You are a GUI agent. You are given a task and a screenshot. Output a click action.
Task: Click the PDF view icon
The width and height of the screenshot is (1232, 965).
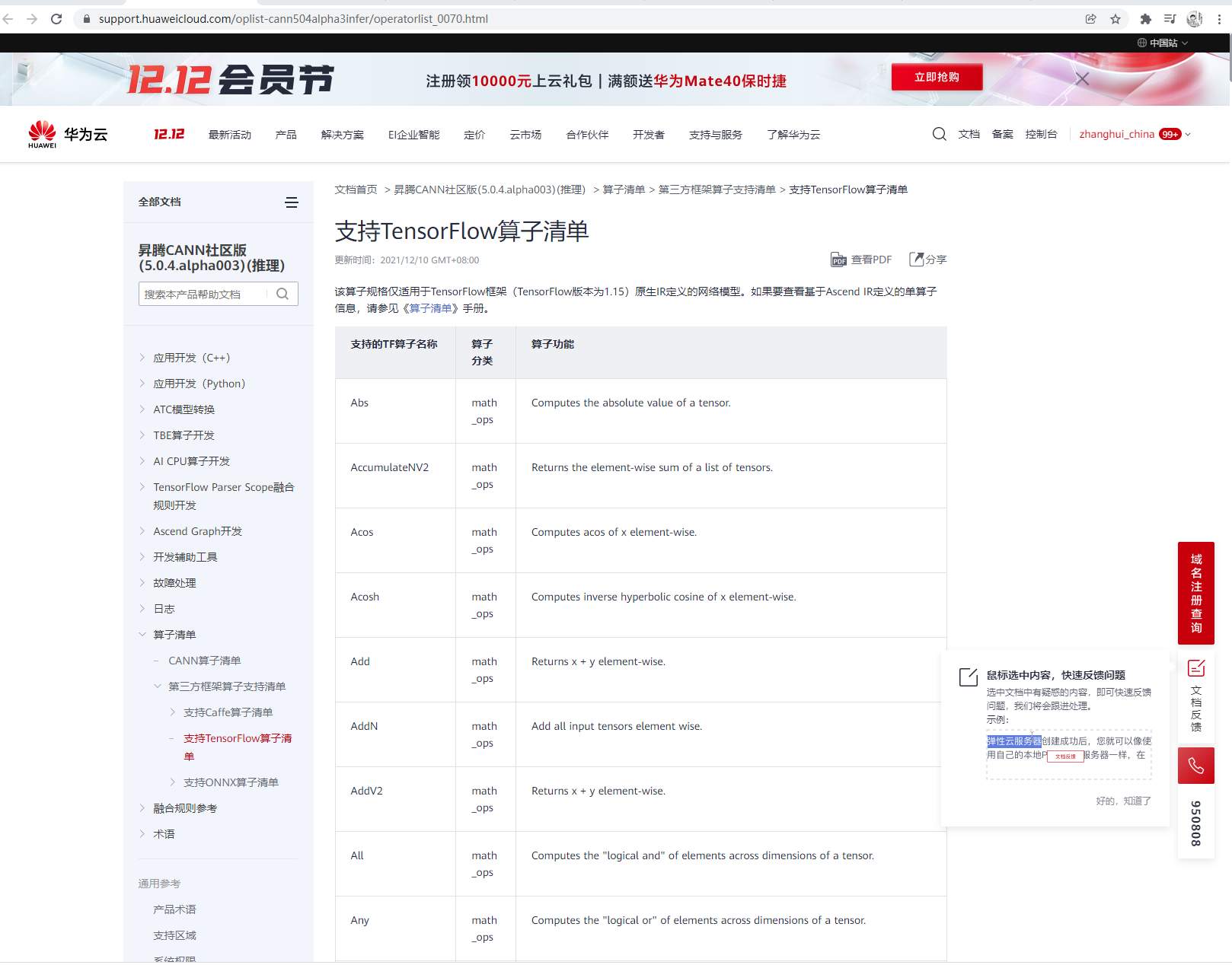click(x=838, y=260)
